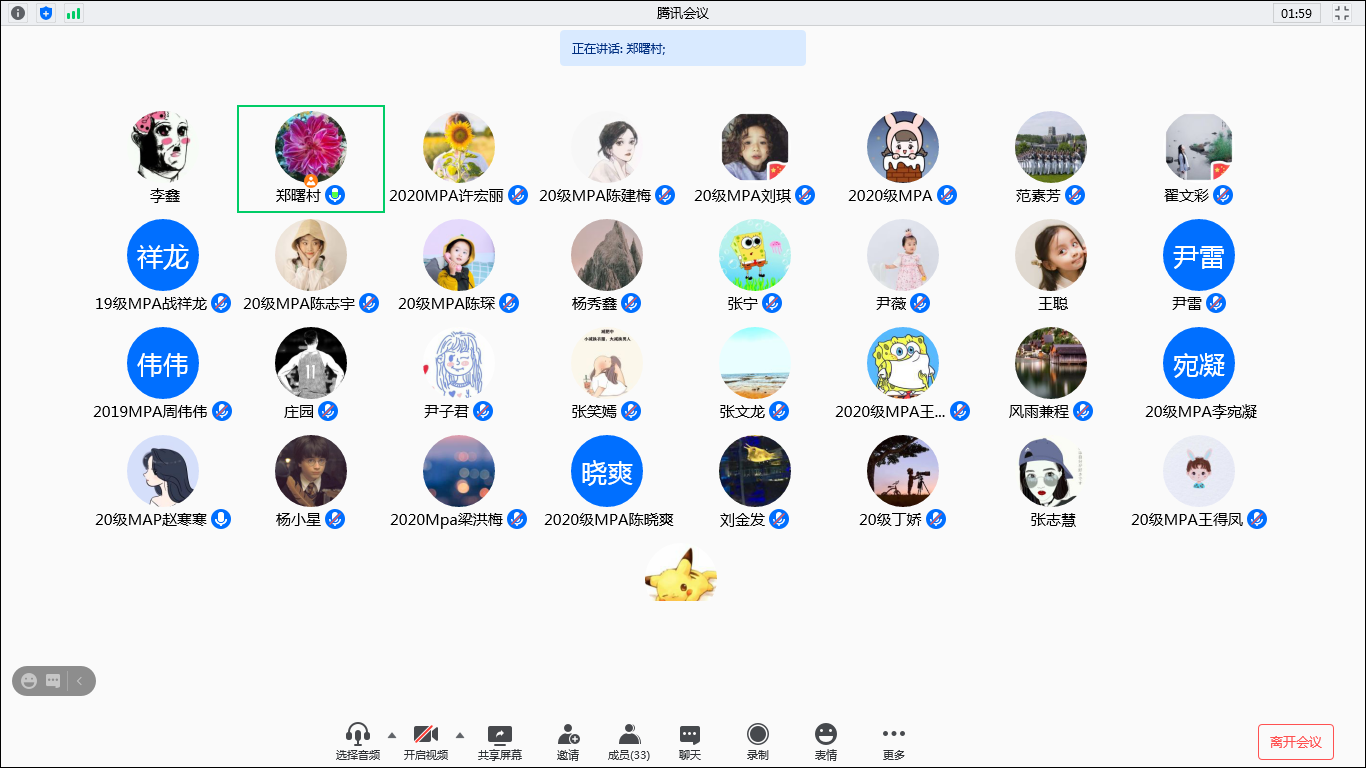Toggle audio via 选择音频 headphone button

pos(358,736)
